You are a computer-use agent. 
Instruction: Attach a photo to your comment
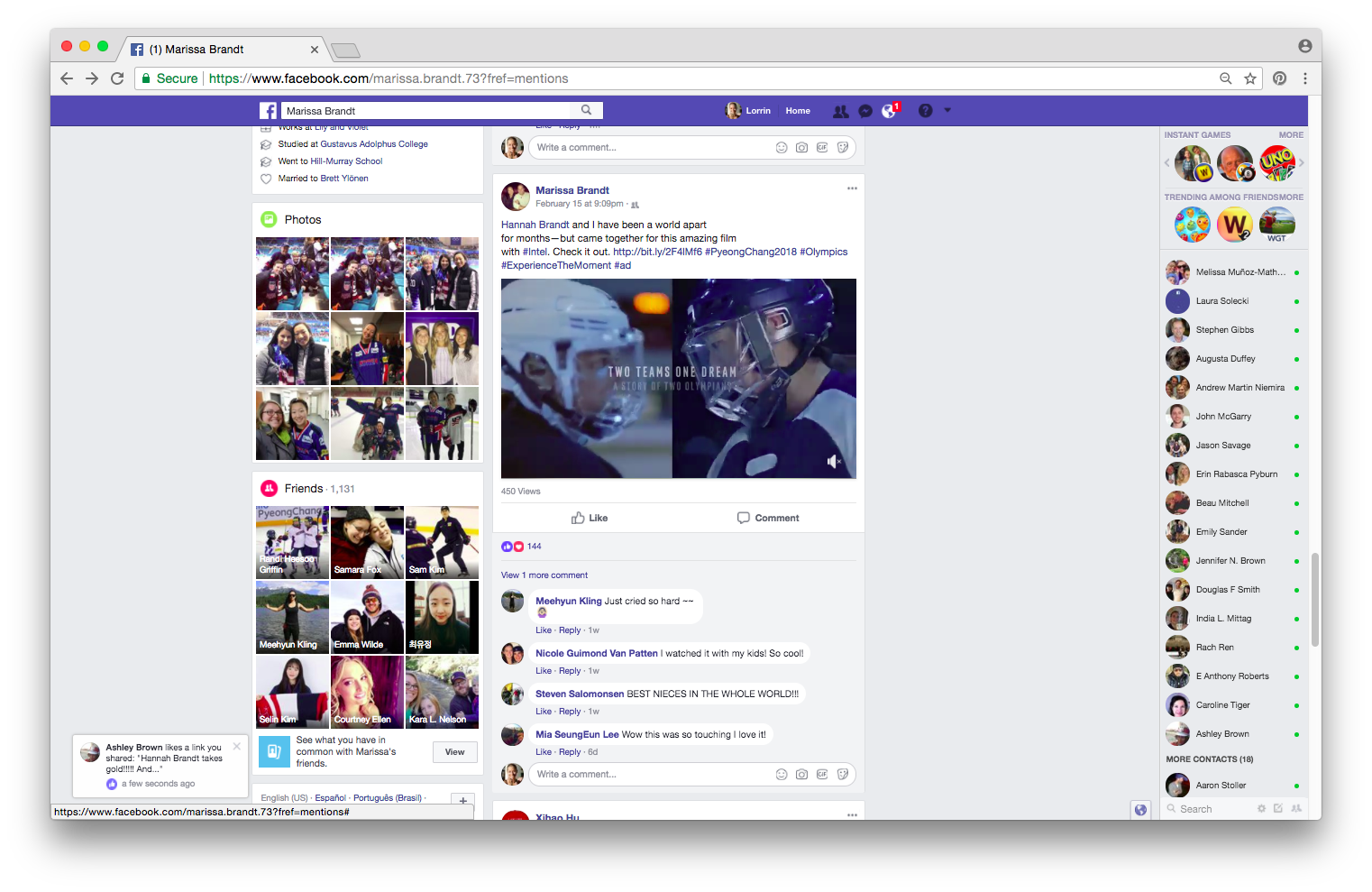pos(801,774)
